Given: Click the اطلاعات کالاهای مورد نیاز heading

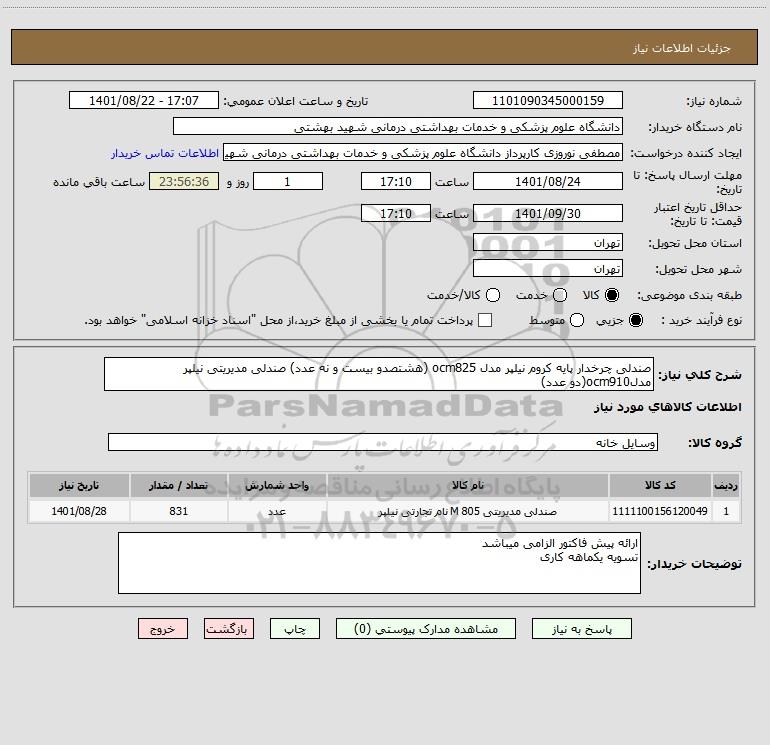Looking at the screenshot, I should [668, 407].
